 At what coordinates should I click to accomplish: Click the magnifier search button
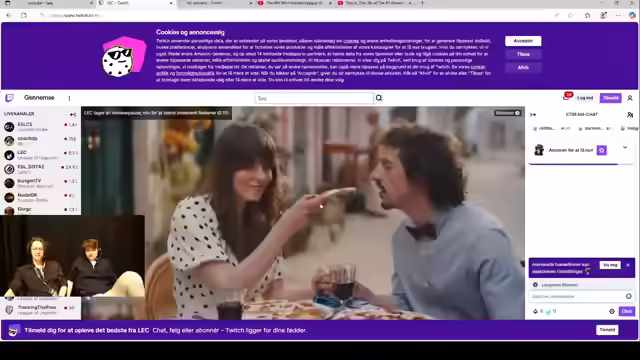(x=379, y=98)
